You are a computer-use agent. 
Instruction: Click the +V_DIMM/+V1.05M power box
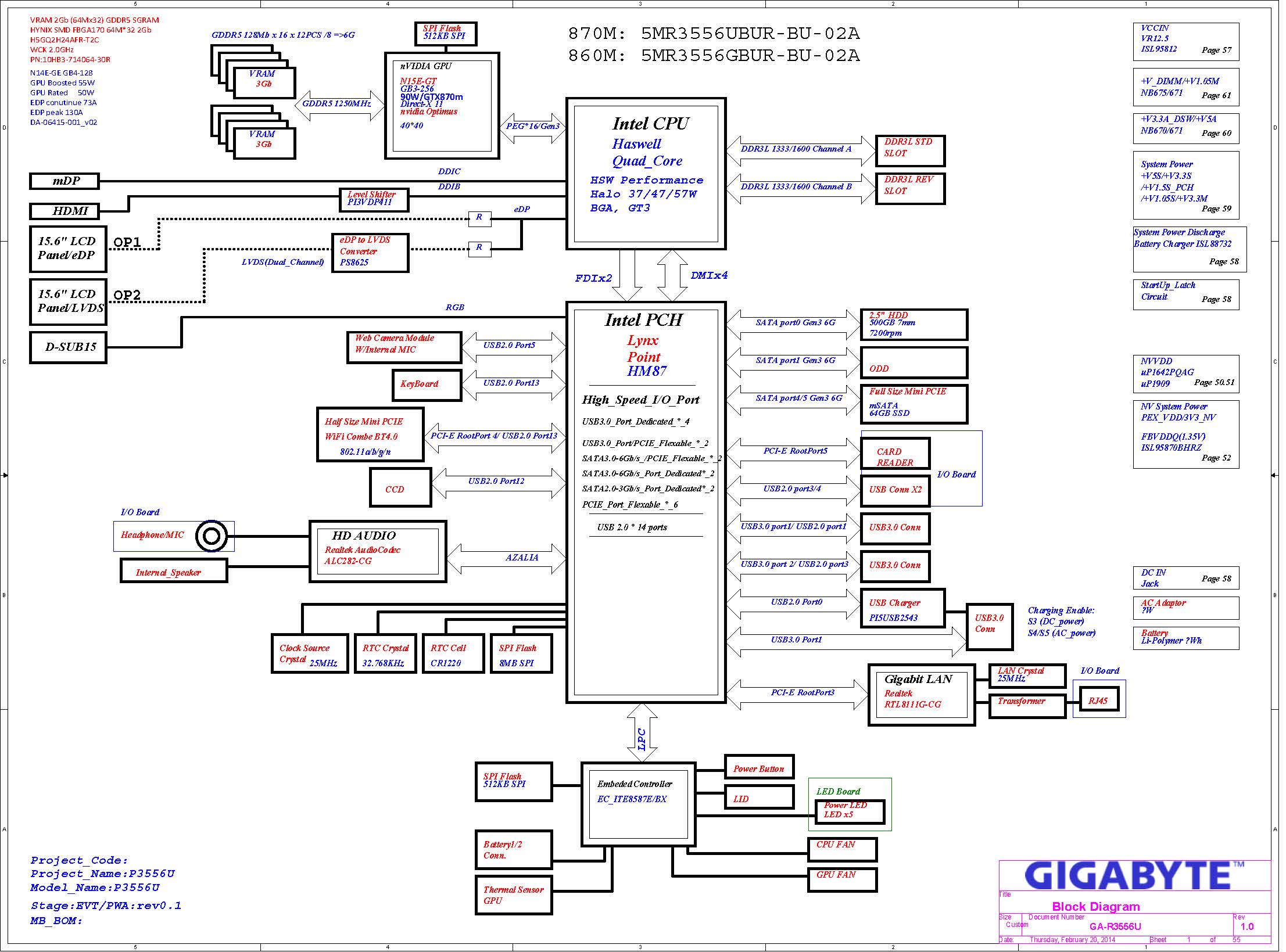(x=1186, y=87)
